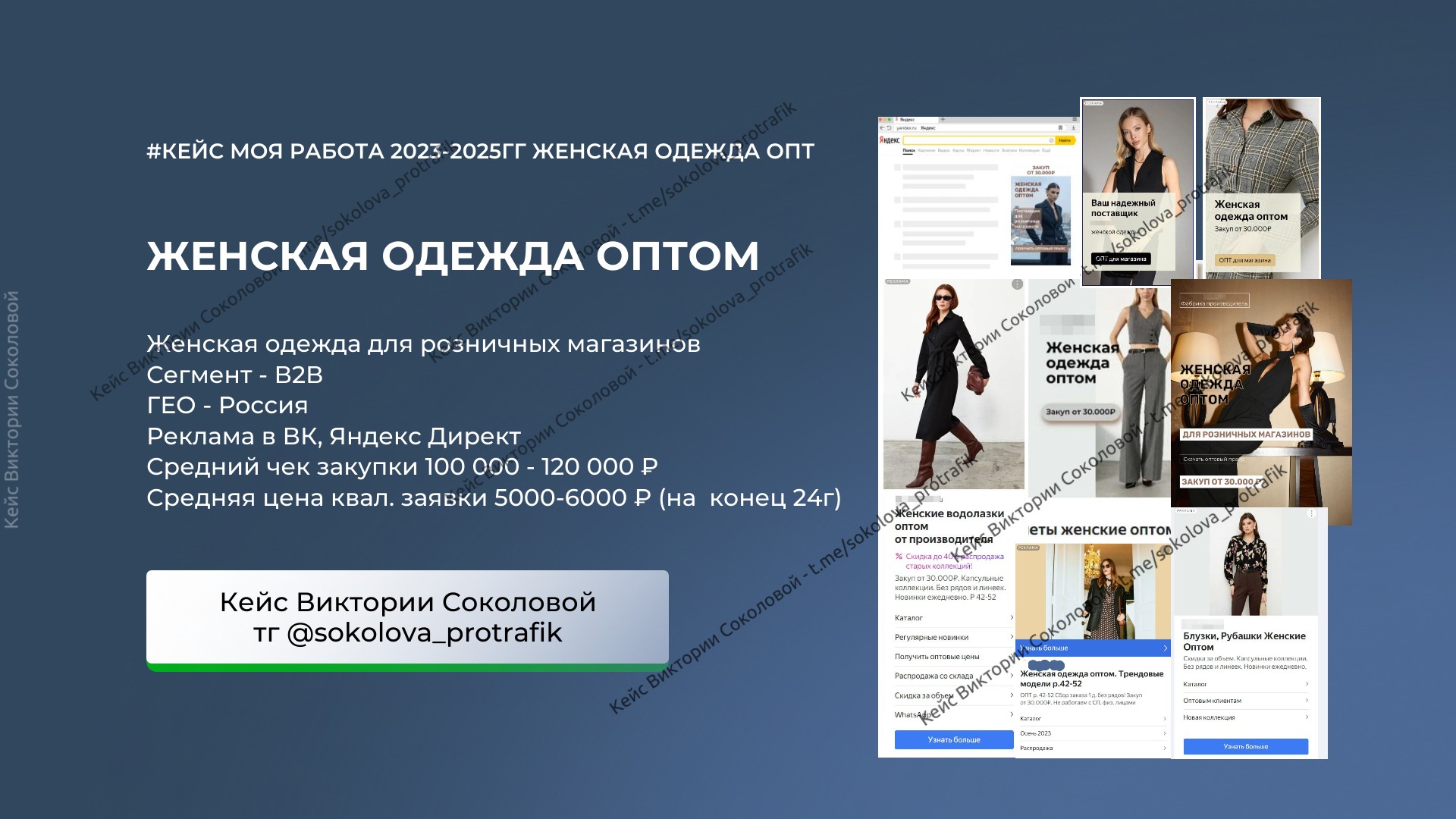Click #КЕЙС МОЯ РАБОТА 2023-2025ГГ header line
The width and height of the screenshot is (1456, 819).
(x=480, y=151)
